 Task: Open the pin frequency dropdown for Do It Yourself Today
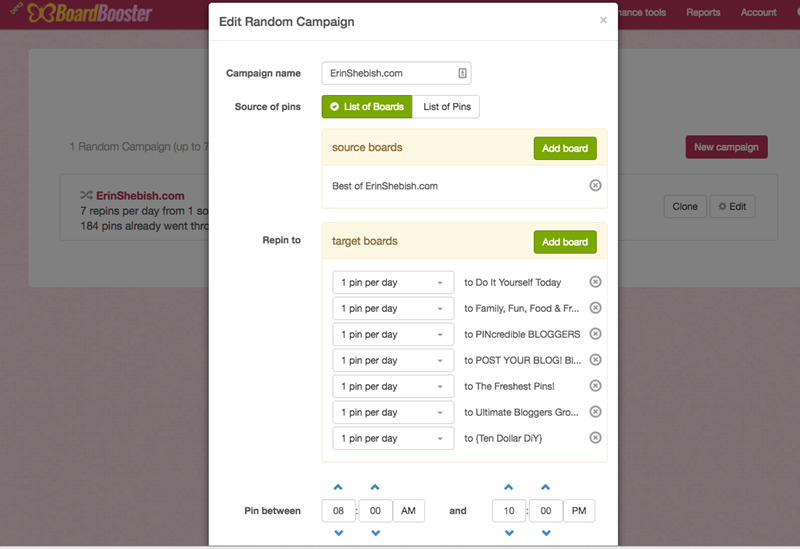[x=393, y=282]
